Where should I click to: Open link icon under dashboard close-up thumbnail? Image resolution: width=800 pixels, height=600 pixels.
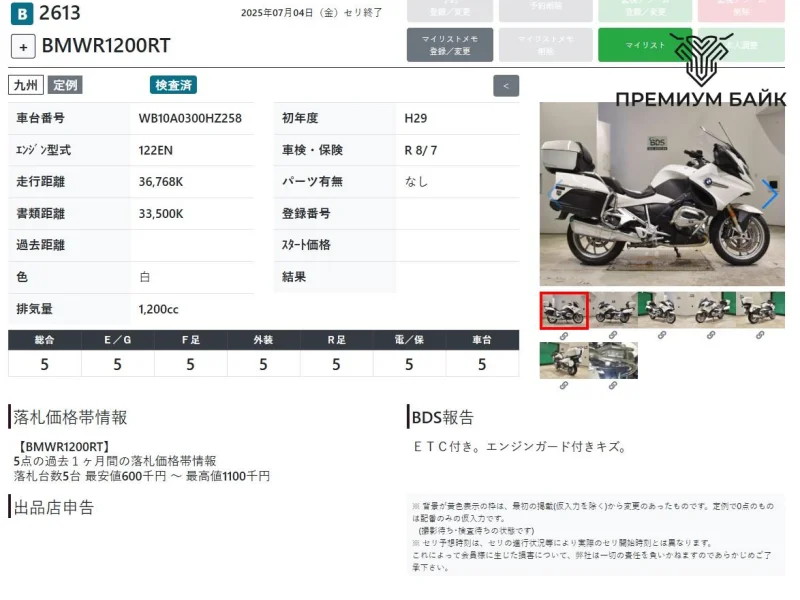coord(613,386)
